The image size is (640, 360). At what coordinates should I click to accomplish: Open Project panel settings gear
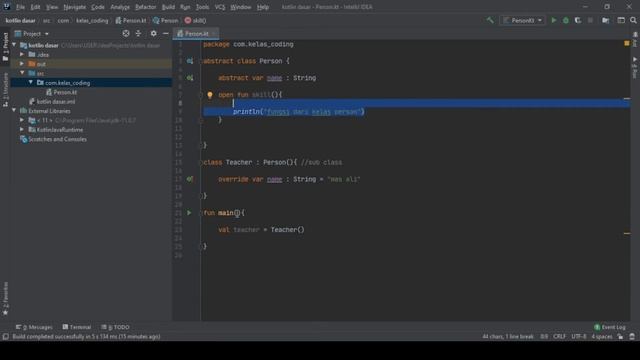point(153,33)
